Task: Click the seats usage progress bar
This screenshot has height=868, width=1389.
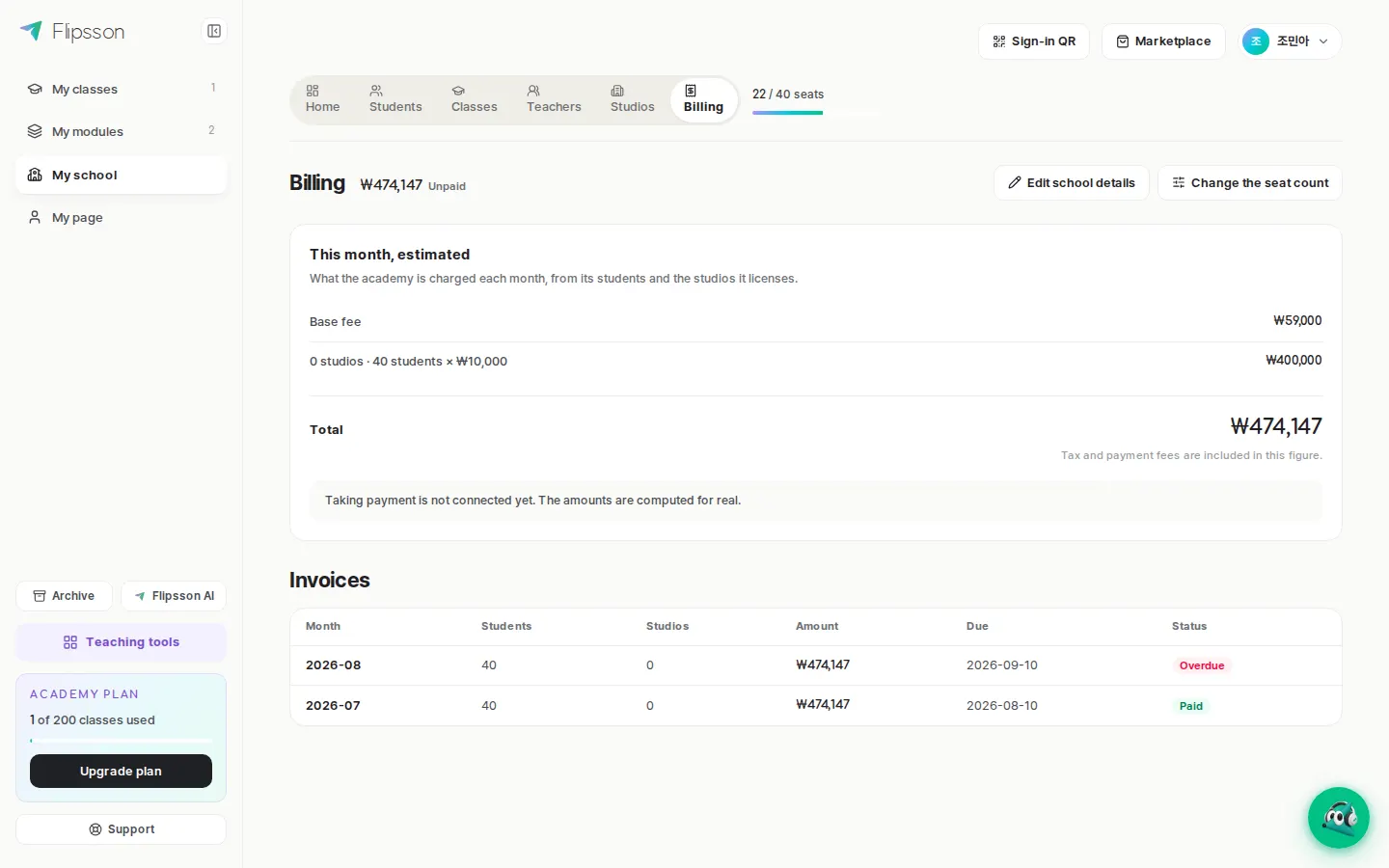Action: pyautogui.click(x=816, y=113)
